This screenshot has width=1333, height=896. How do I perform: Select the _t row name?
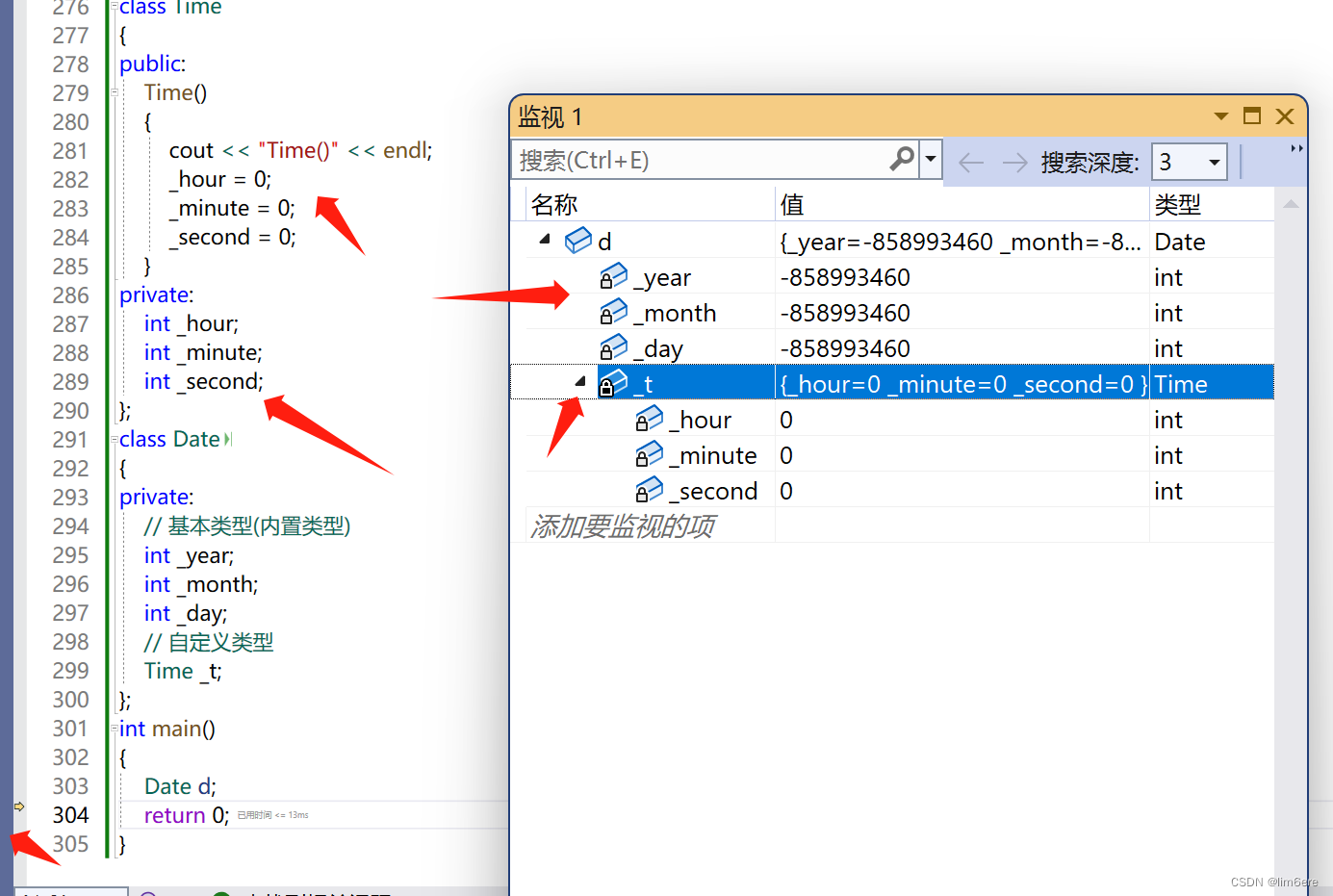(643, 385)
